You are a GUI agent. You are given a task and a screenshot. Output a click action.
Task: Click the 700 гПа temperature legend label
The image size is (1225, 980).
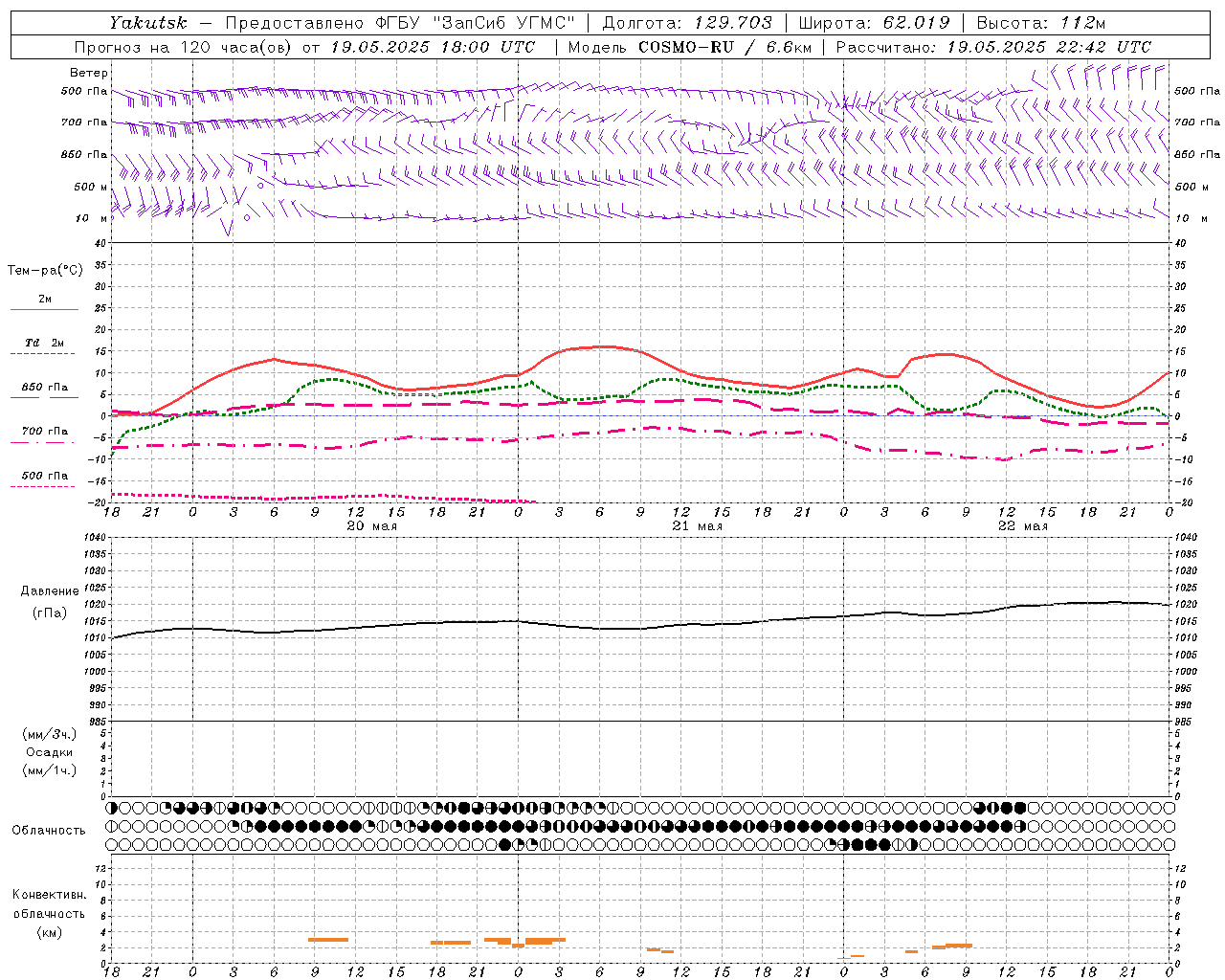point(45,432)
